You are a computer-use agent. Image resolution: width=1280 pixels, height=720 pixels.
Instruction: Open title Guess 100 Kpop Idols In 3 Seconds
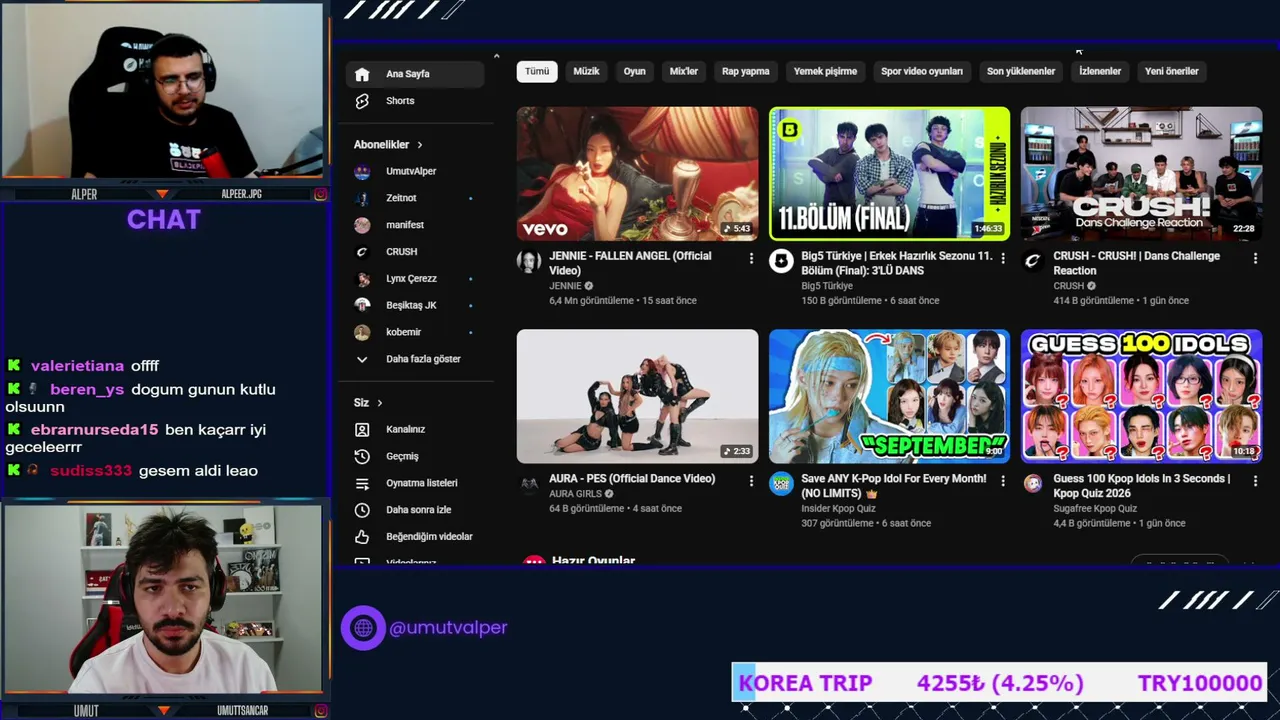(1142, 486)
